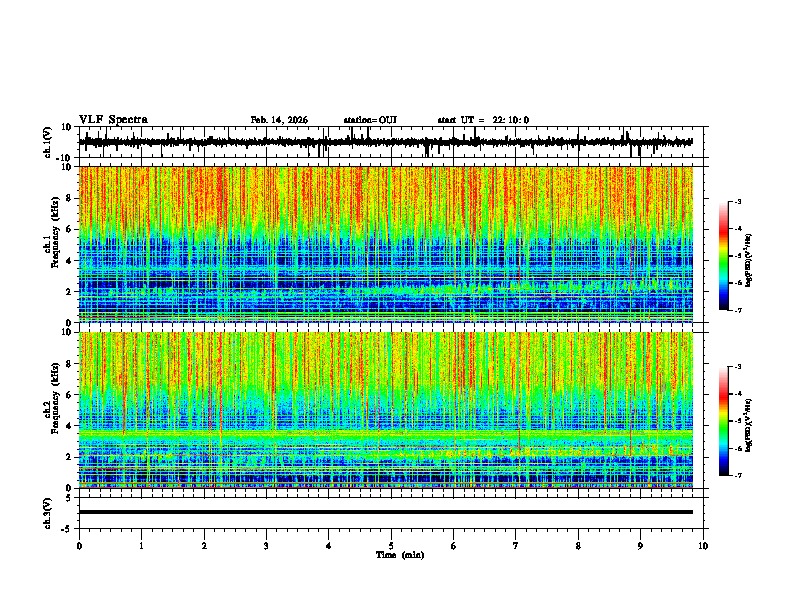This screenshot has width=792, height=612.
Task: Click time axis tick label "6"
Action: click(x=454, y=546)
